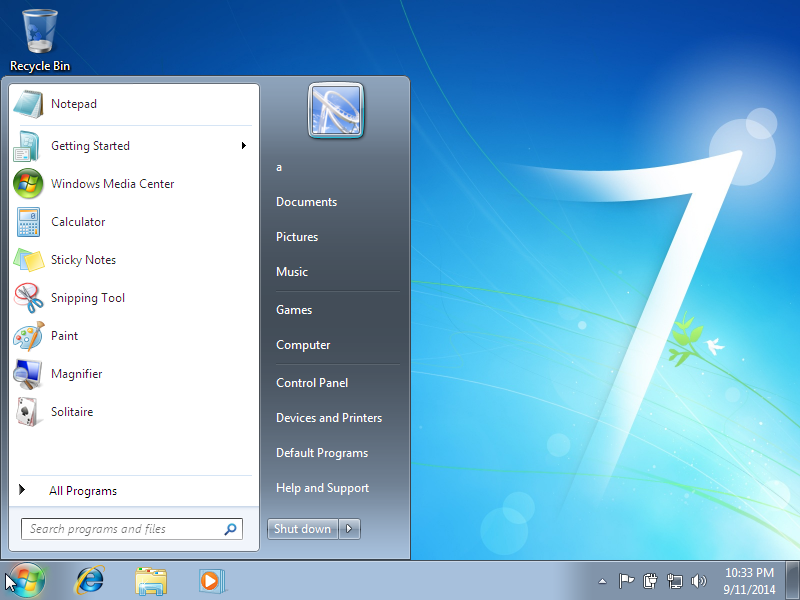Open Paint palette icon
The image size is (800, 600).
point(28,336)
